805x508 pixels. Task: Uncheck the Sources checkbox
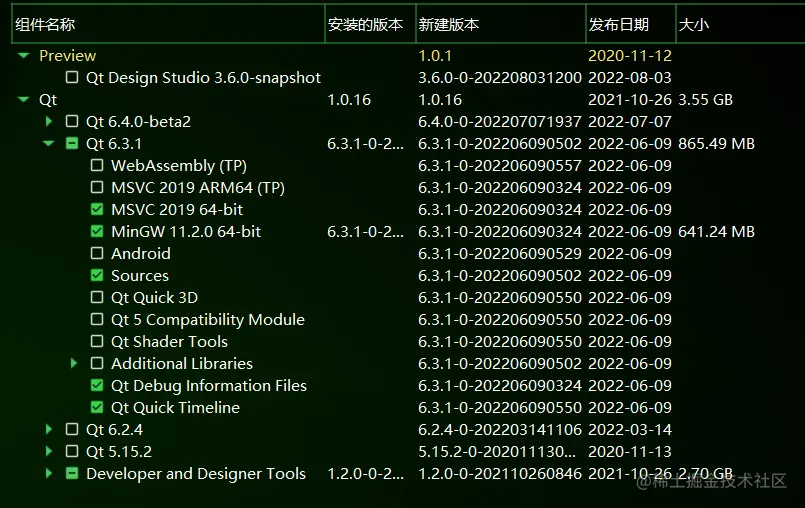97,275
